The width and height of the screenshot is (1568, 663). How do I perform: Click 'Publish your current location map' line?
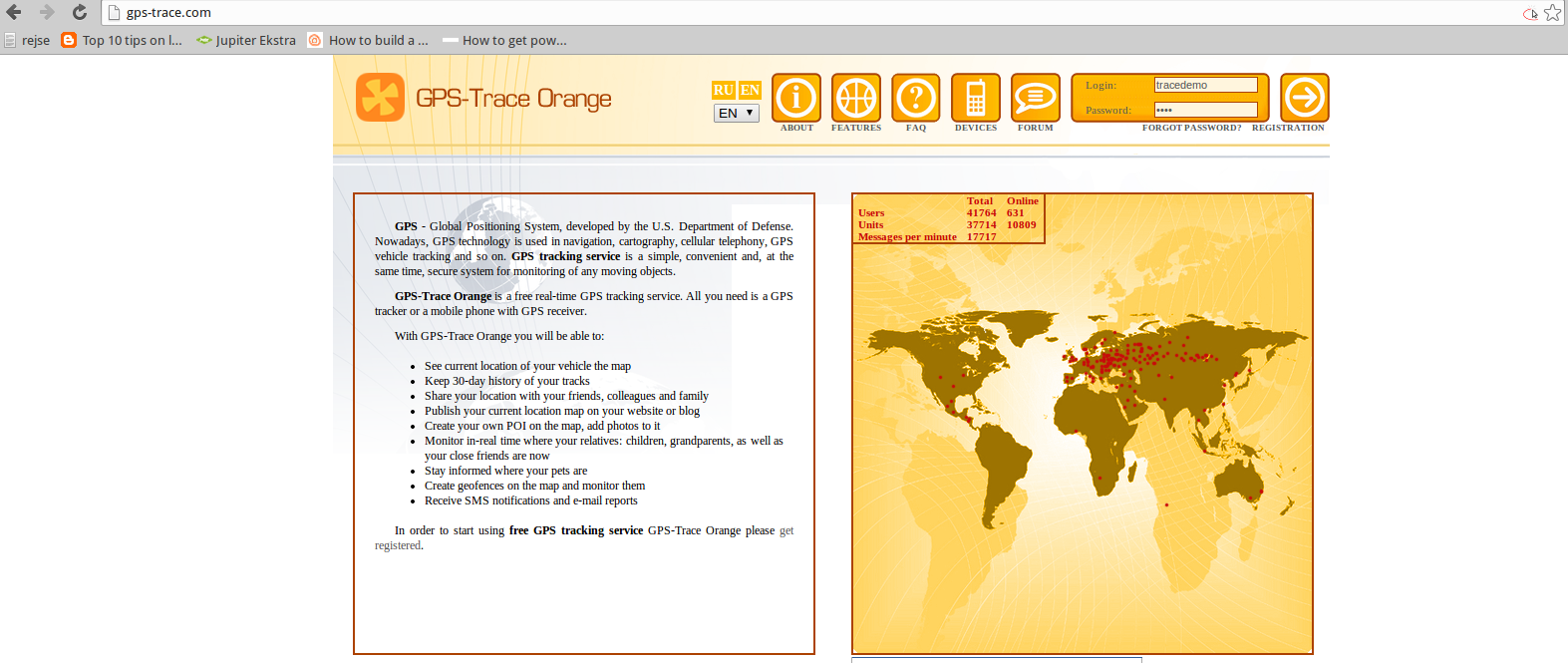click(562, 411)
